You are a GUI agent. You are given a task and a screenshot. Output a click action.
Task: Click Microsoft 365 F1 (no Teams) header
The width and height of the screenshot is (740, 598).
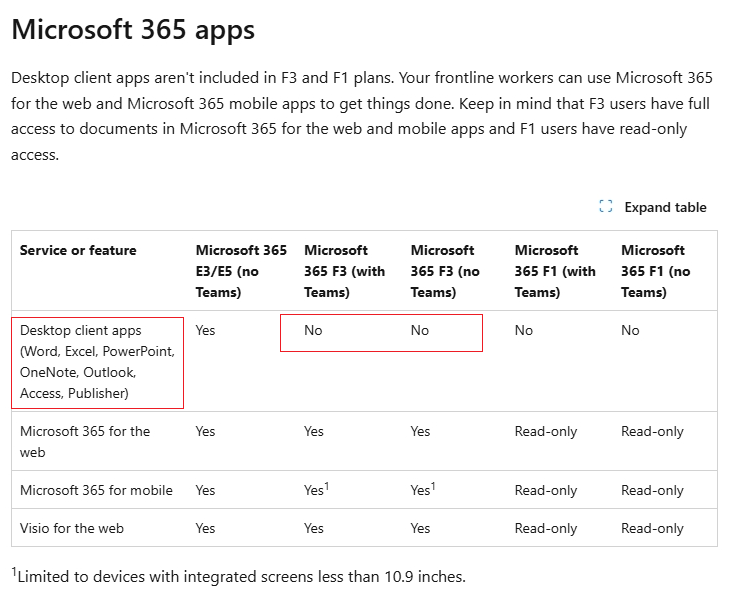[x=656, y=271]
